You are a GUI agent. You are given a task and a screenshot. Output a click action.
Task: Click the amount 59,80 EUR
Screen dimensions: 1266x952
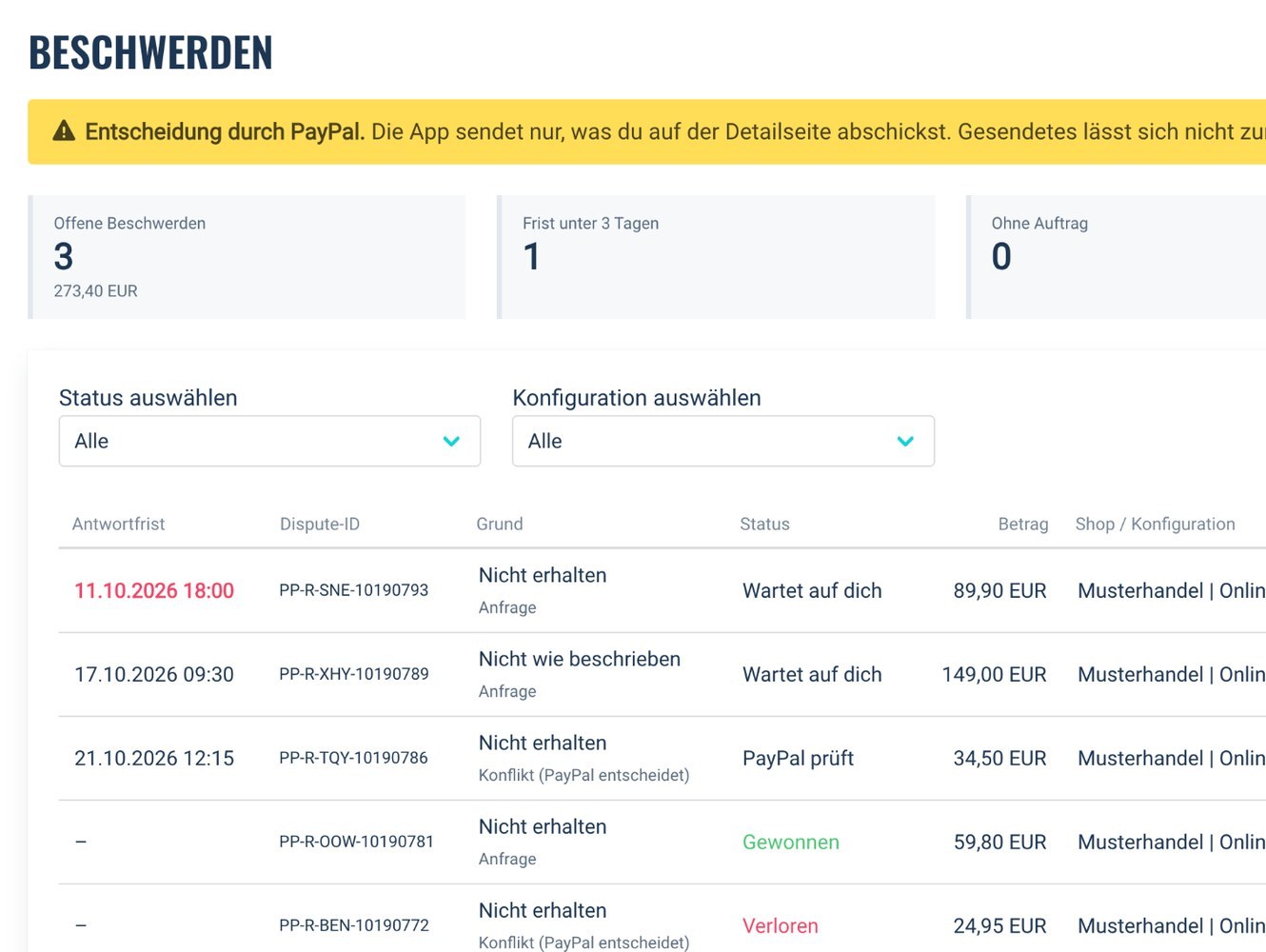[1000, 842]
